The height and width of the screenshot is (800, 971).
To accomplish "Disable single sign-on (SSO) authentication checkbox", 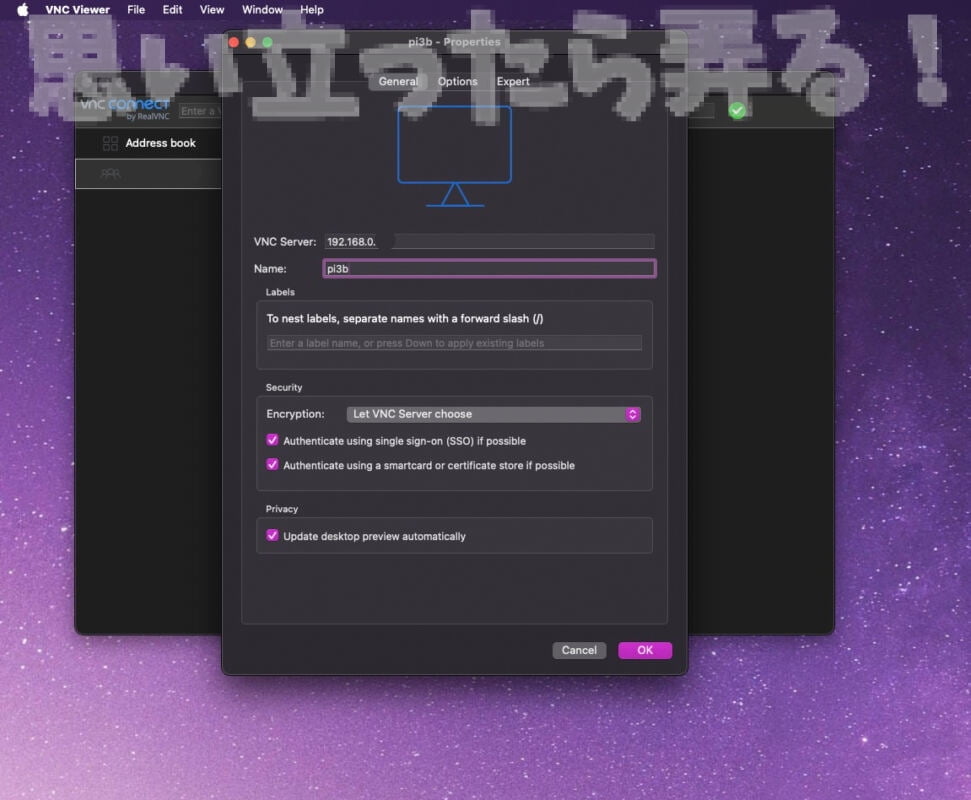I will click(x=272, y=440).
